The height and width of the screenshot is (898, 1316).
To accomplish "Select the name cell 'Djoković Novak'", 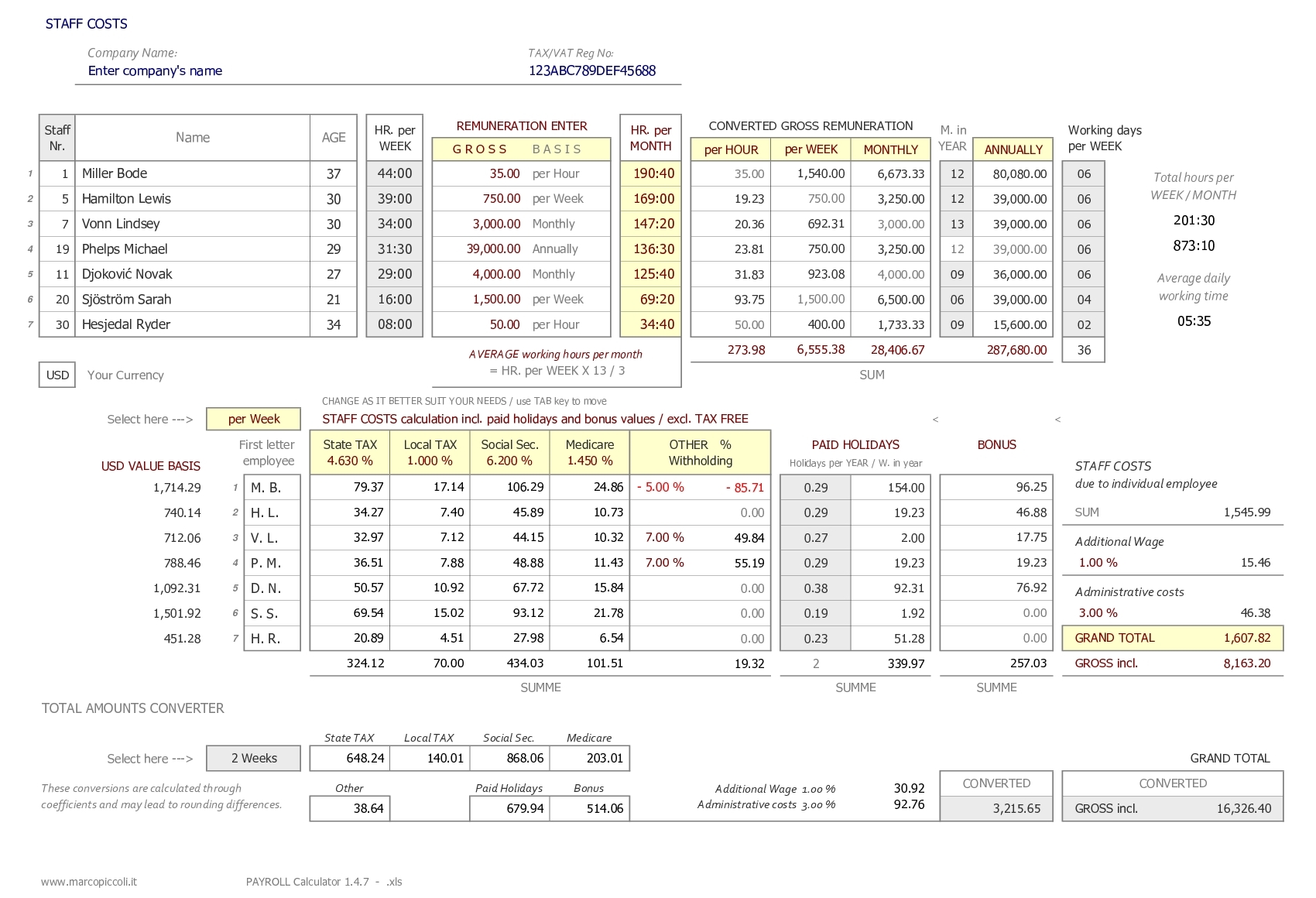I will tap(193, 274).
